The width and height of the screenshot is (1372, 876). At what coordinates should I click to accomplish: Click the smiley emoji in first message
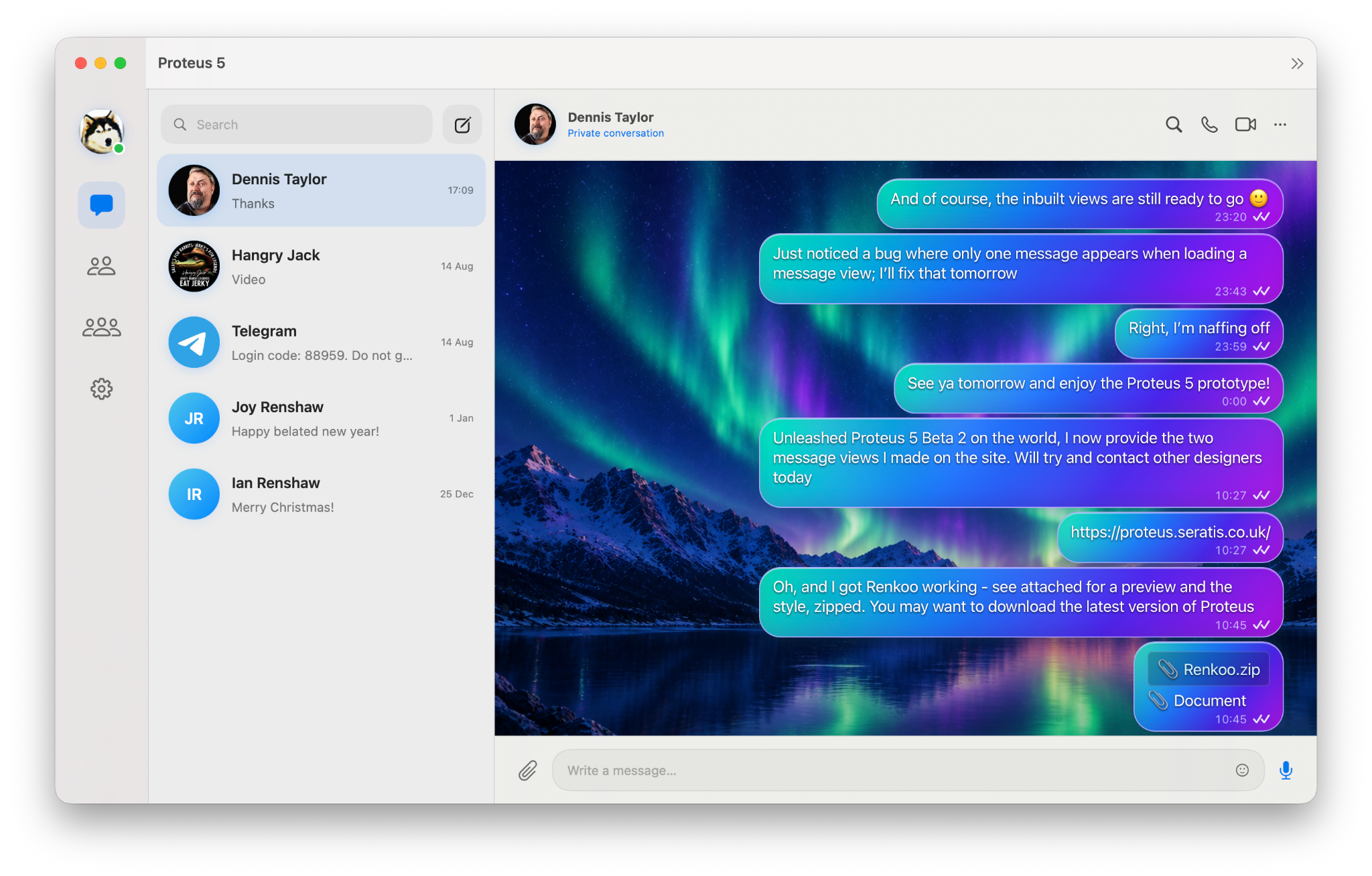pos(1259,198)
